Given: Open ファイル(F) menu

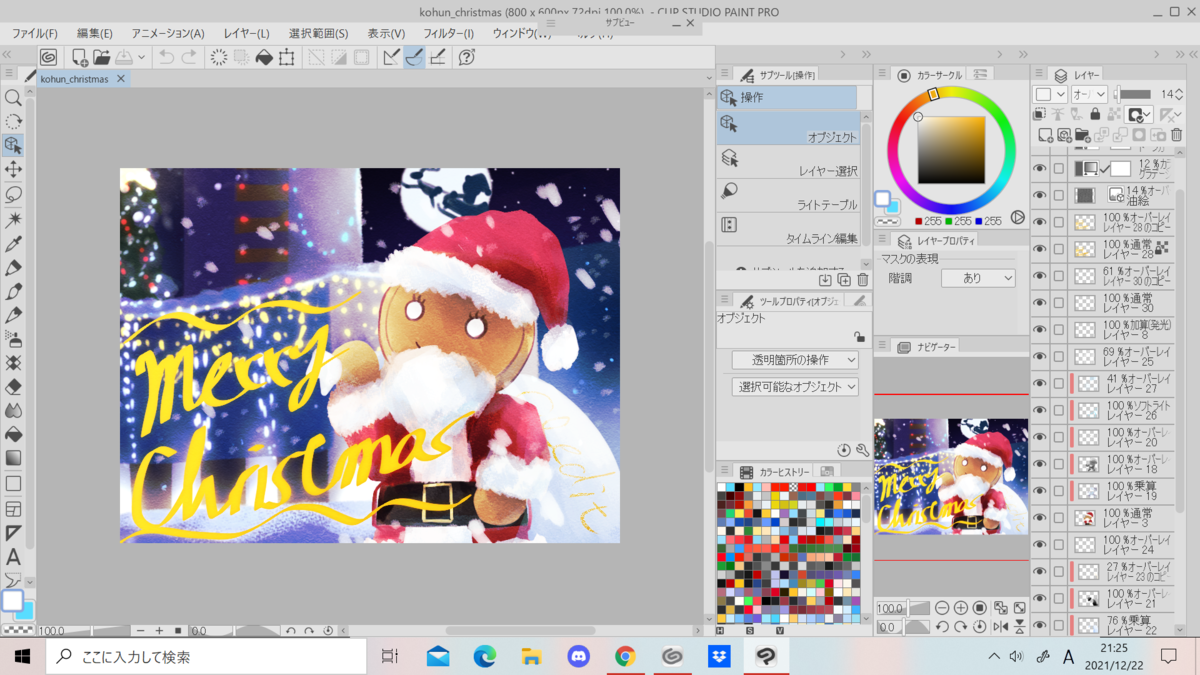Looking at the screenshot, I should pos(34,33).
